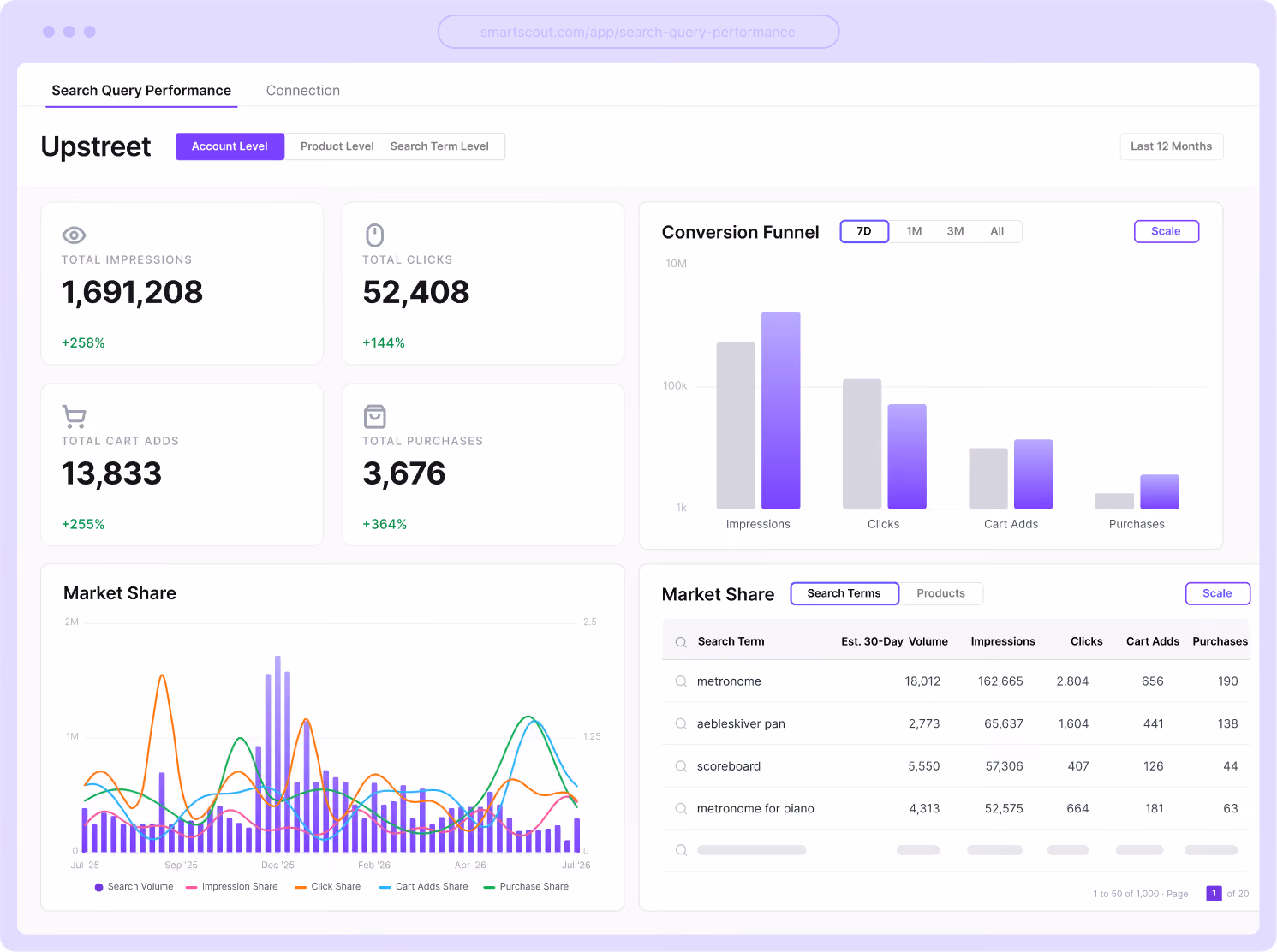This screenshot has height=952, width=1277.
Task: Switch to the Search Query Performance tab
Action: [x=141, y=91]
